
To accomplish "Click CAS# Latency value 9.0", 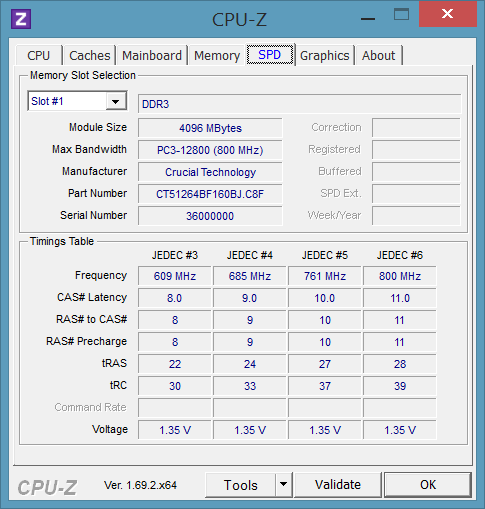I will point(250,298).
